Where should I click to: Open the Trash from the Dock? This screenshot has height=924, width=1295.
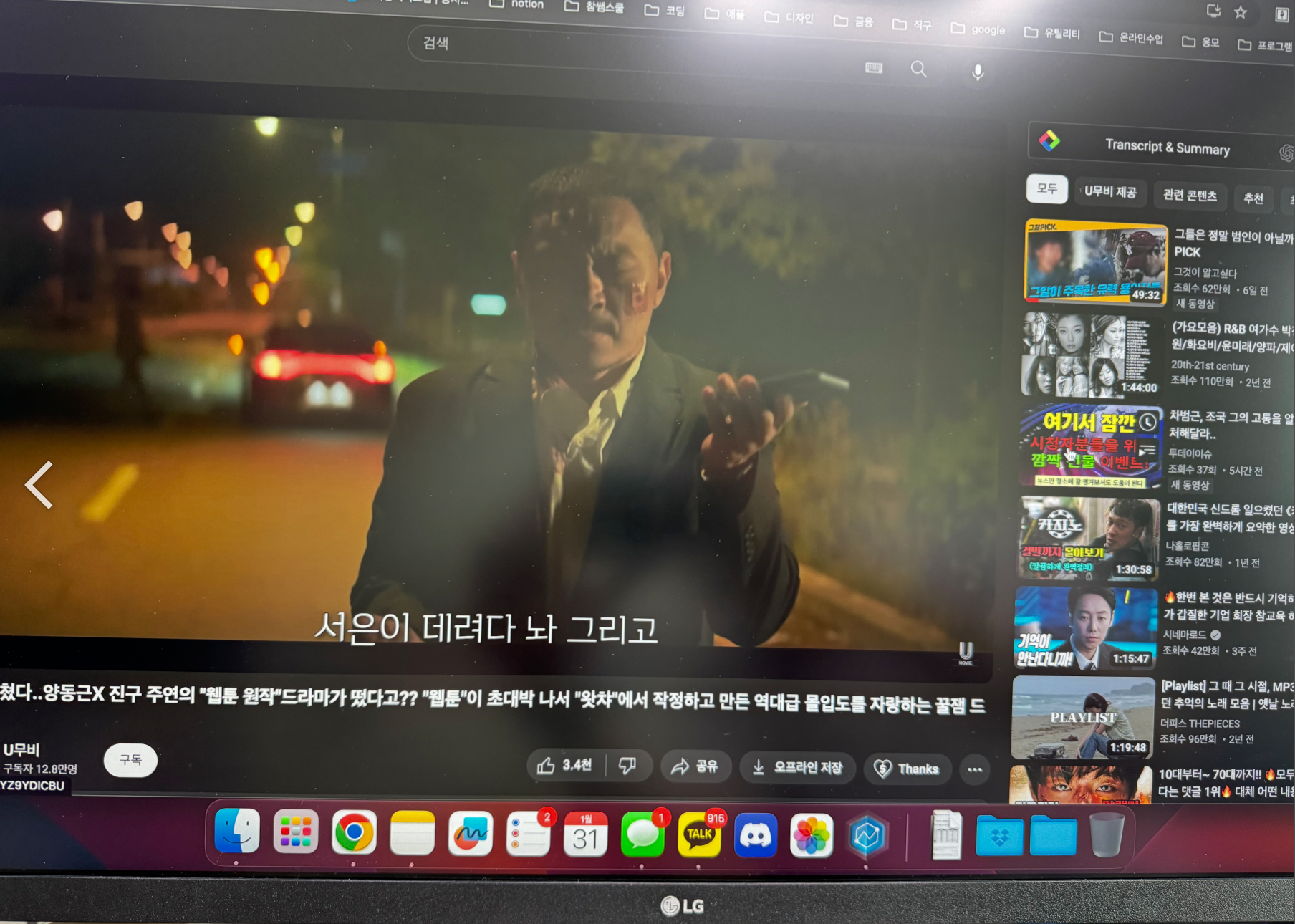(1107, 834)
